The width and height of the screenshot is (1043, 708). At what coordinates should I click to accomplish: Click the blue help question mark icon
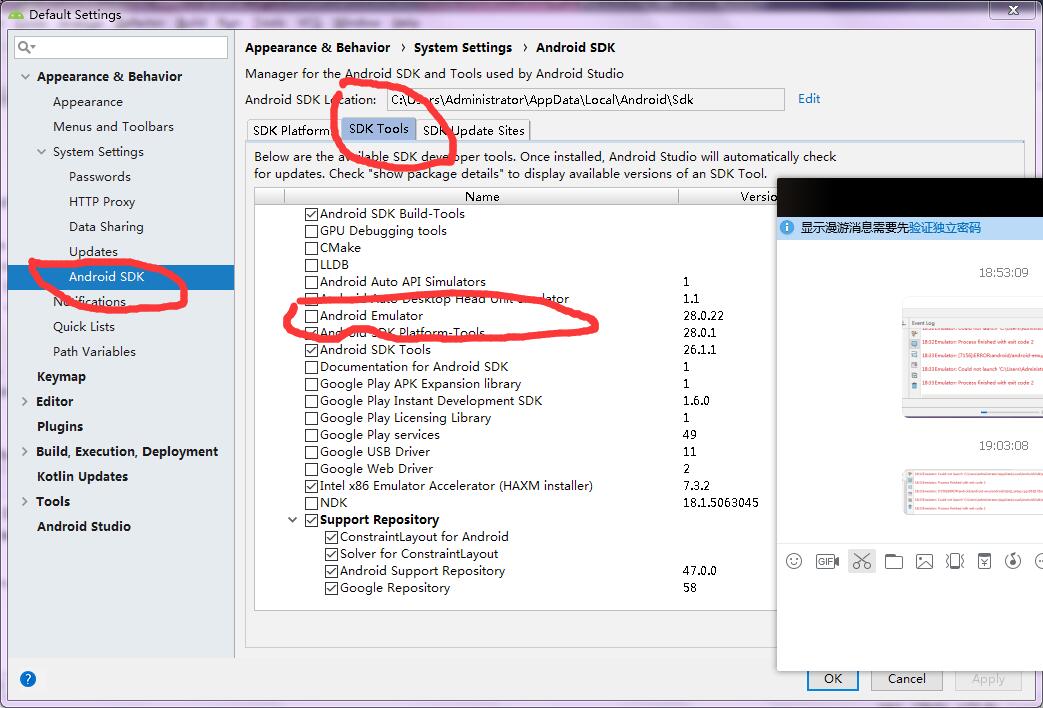28,679
